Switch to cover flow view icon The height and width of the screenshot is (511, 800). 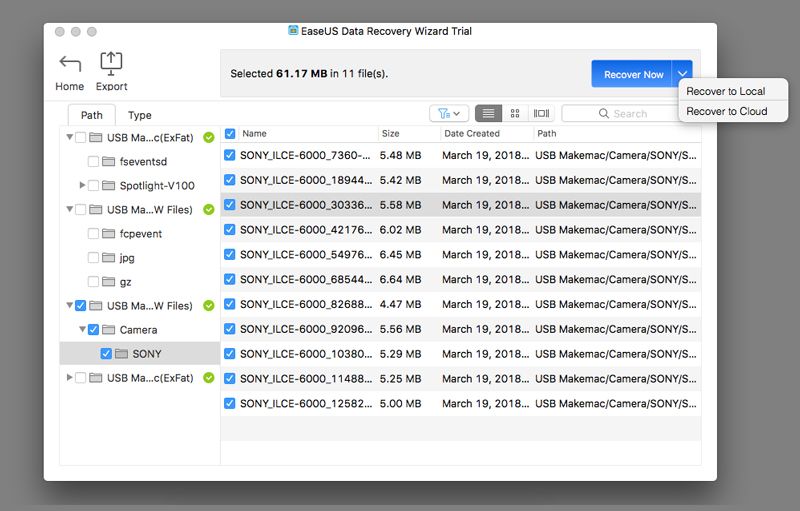click(541, 113)
